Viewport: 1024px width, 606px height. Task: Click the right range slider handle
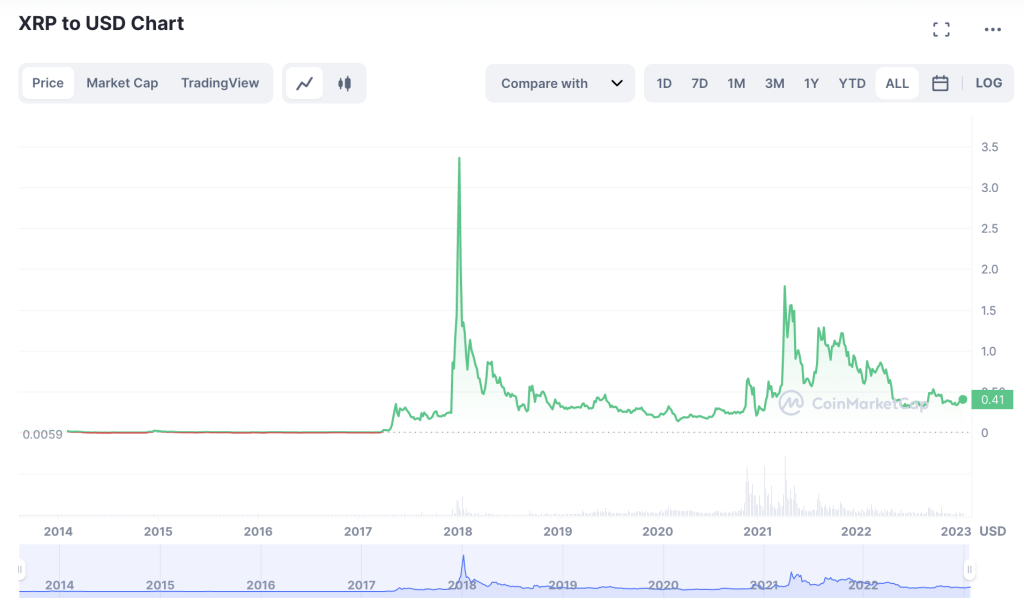click(x=968, y=570)
